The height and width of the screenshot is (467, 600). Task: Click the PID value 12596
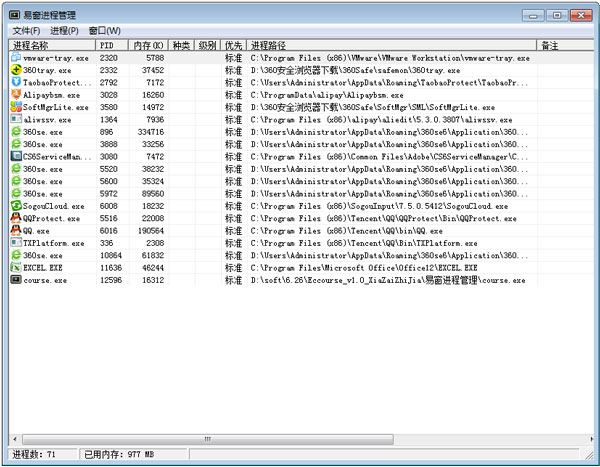pos(111,280)
